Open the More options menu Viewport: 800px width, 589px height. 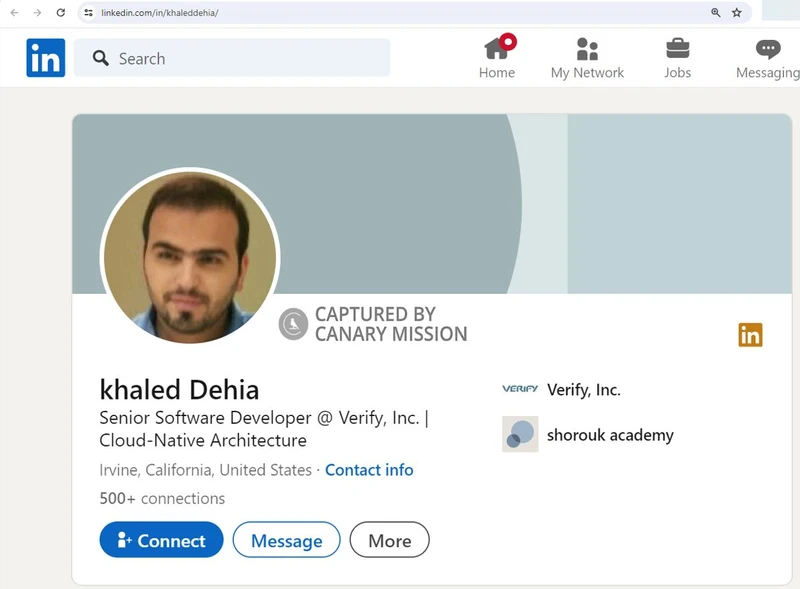click(x=389, y=540)
